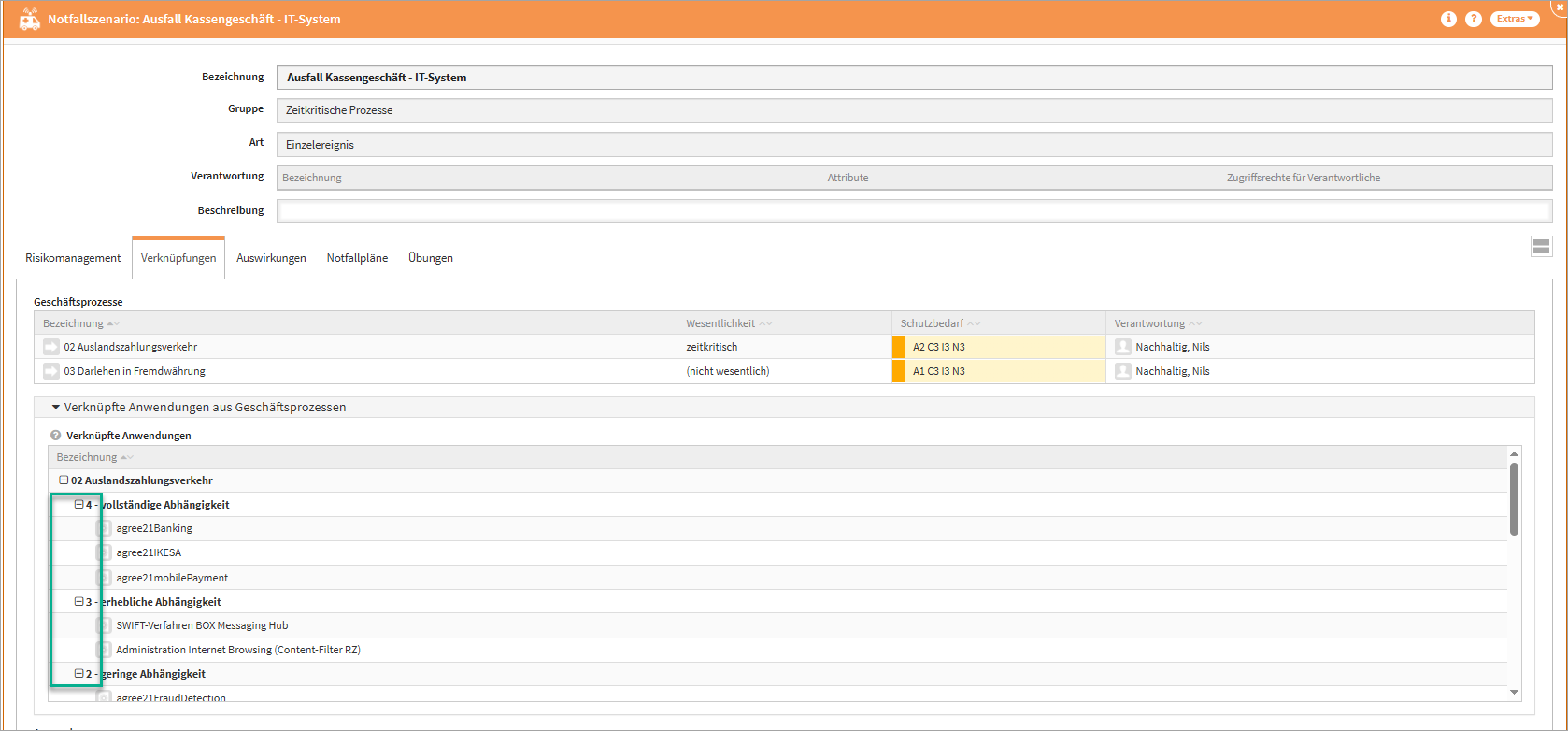Viewport: 1568px width, 731px height.
Task: Click into the Beschreibung input field
Action: click(x=914, y=211)
